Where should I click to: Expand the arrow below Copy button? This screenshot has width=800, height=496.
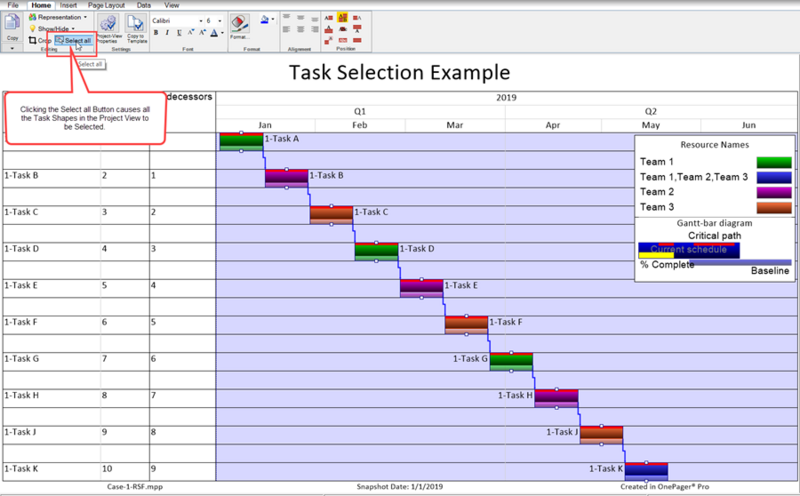pos(12,48)
